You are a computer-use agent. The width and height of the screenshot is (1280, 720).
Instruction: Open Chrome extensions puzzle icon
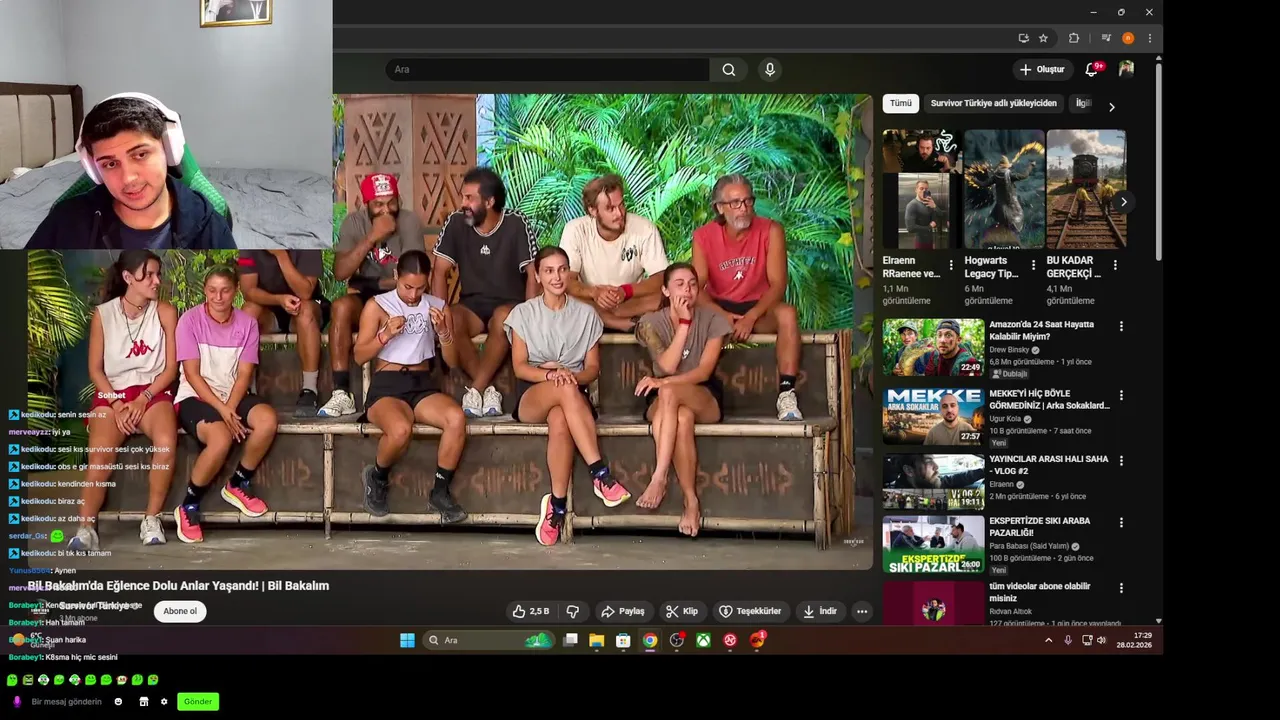[x=1074, y=38]
